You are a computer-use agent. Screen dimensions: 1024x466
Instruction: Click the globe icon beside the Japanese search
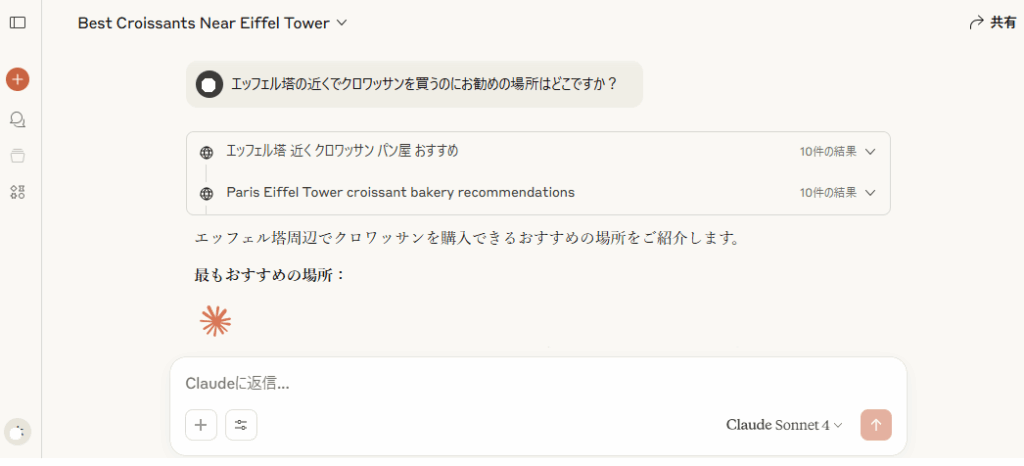tap(206, 153)
